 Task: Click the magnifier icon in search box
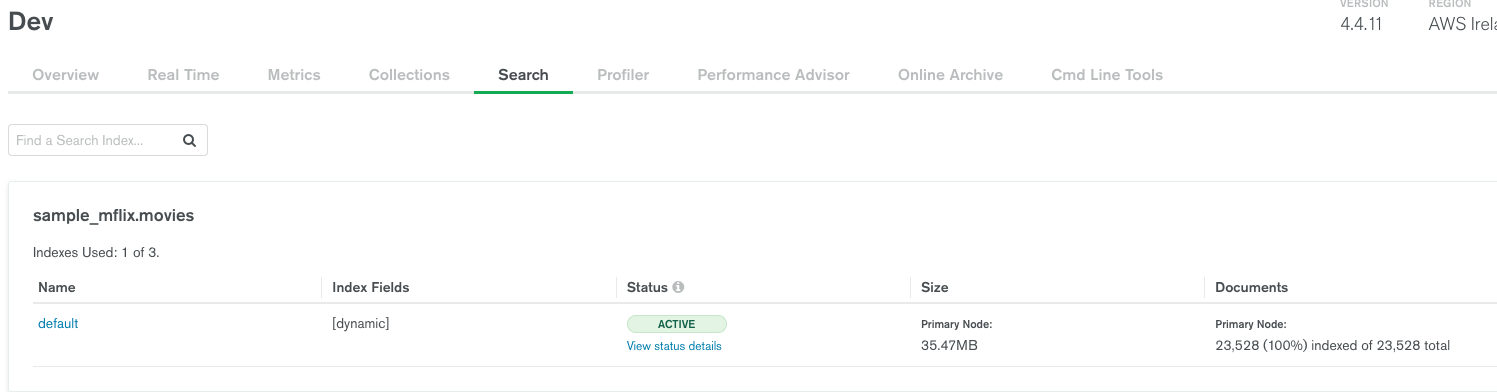[x=189, y=141]
